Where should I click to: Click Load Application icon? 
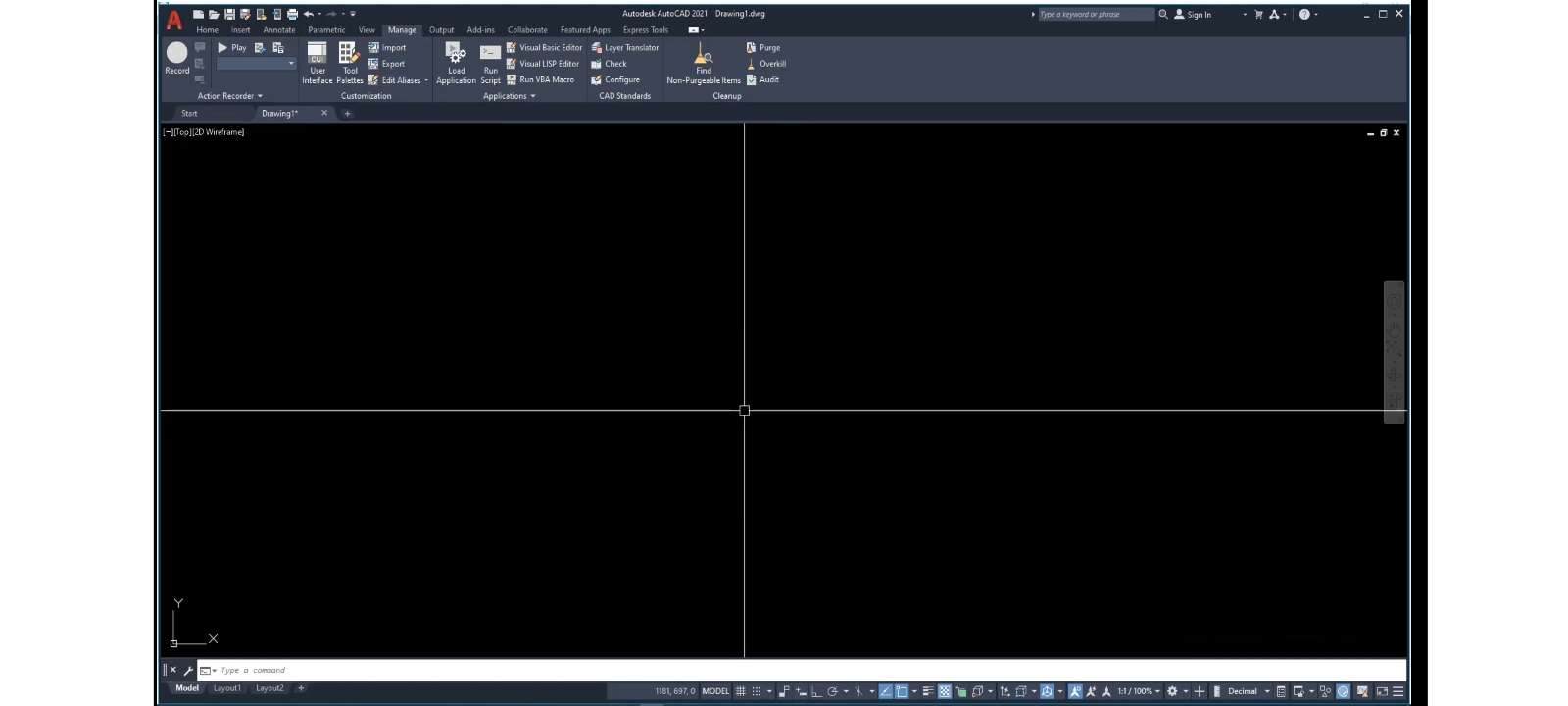(x=456, y=64)
